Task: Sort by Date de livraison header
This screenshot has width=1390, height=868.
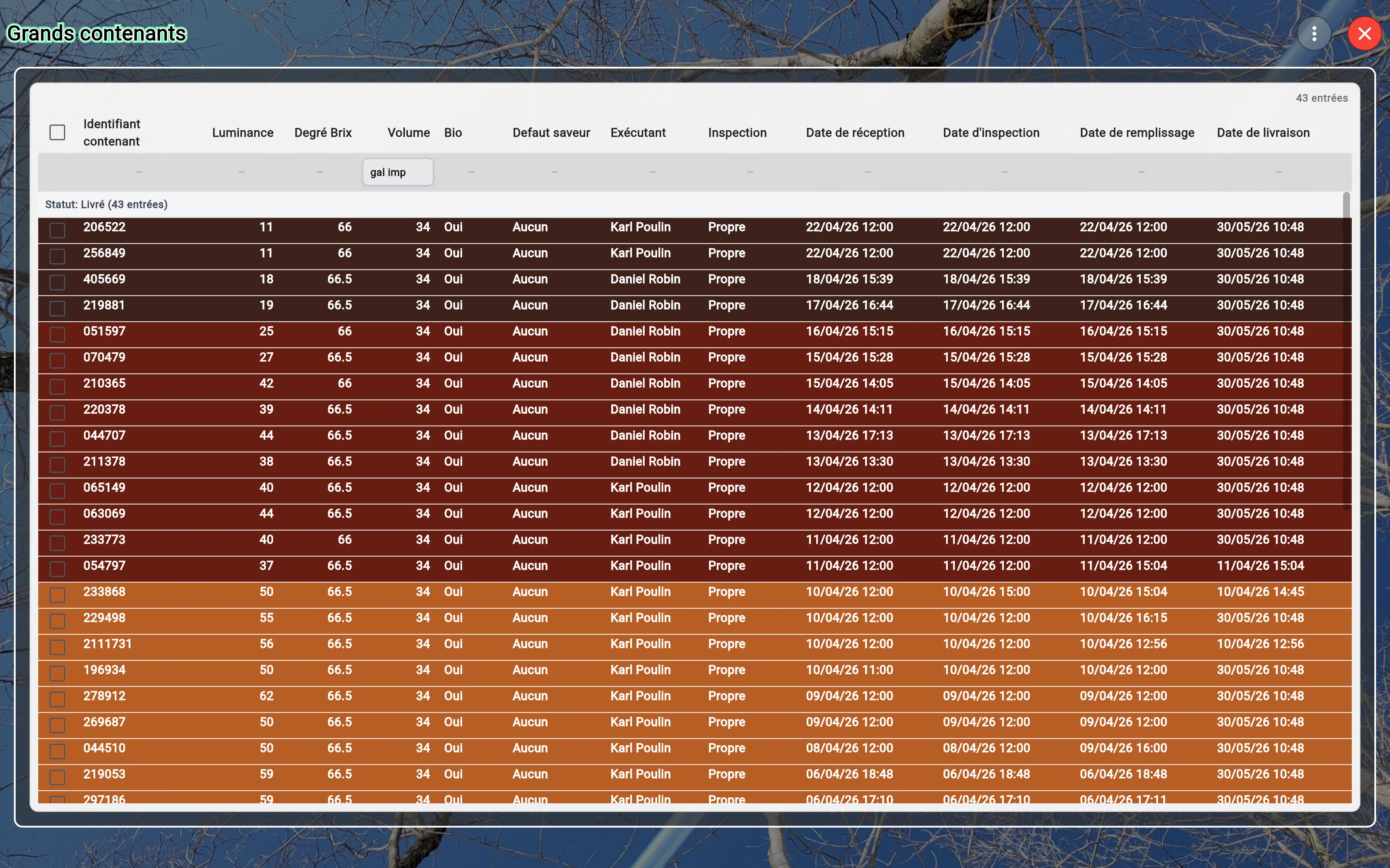Action: (1263, 132)
